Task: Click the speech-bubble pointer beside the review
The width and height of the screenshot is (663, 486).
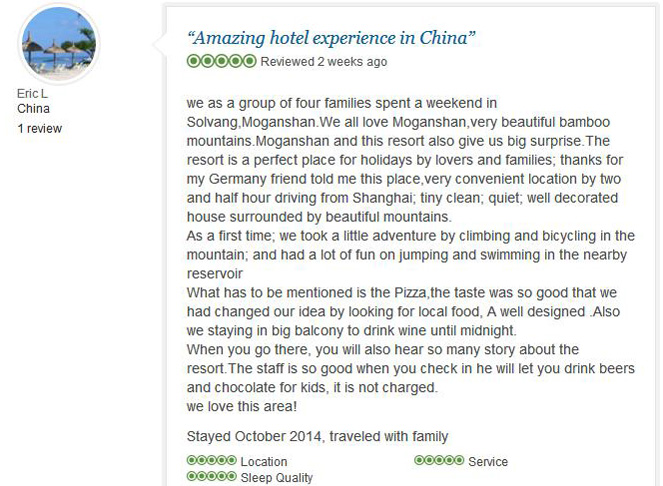Action: 160,44
